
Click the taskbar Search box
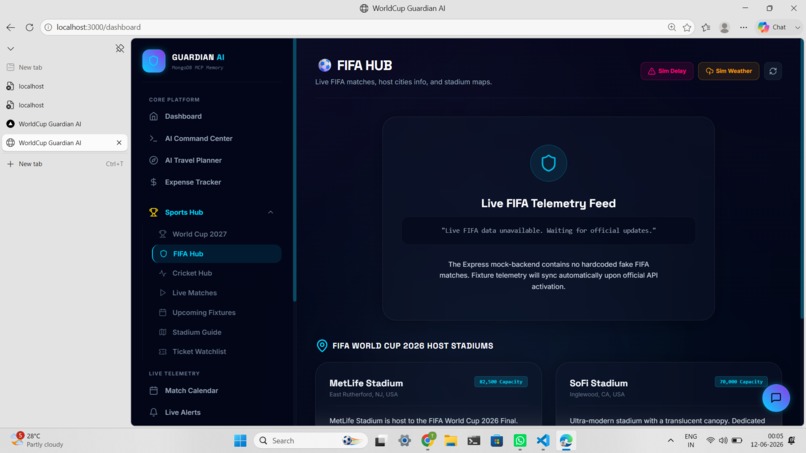311,441
